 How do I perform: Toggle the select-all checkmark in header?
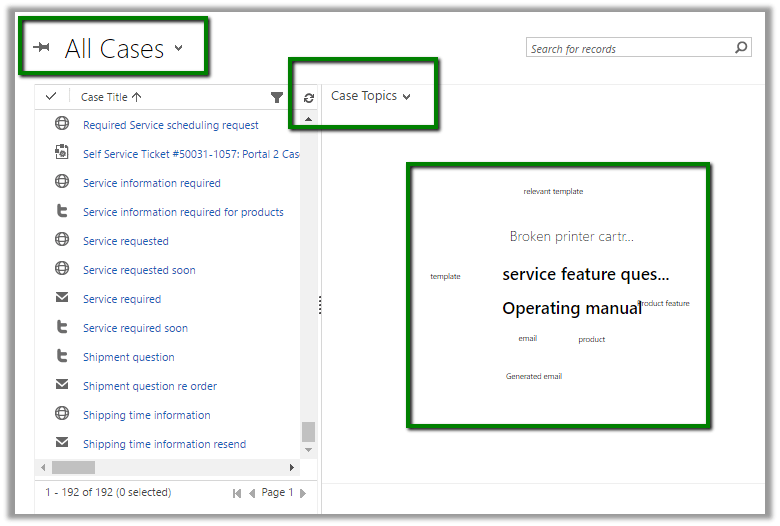[x=51, y=97]
